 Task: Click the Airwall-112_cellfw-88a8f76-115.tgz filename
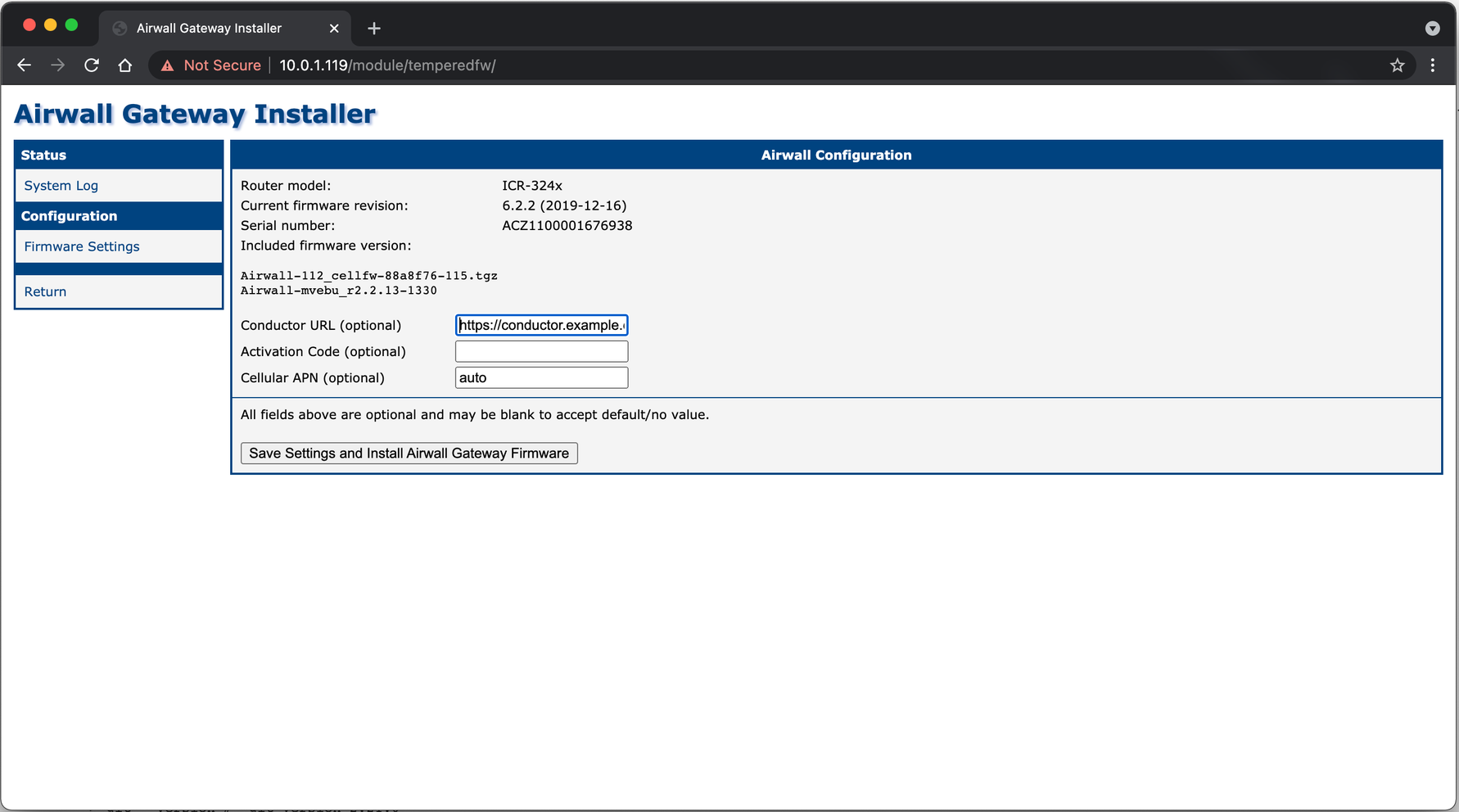368,276
